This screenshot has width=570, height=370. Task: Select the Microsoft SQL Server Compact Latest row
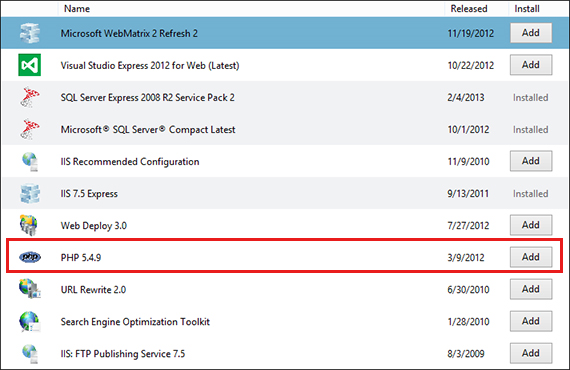(x=285, y=129)
